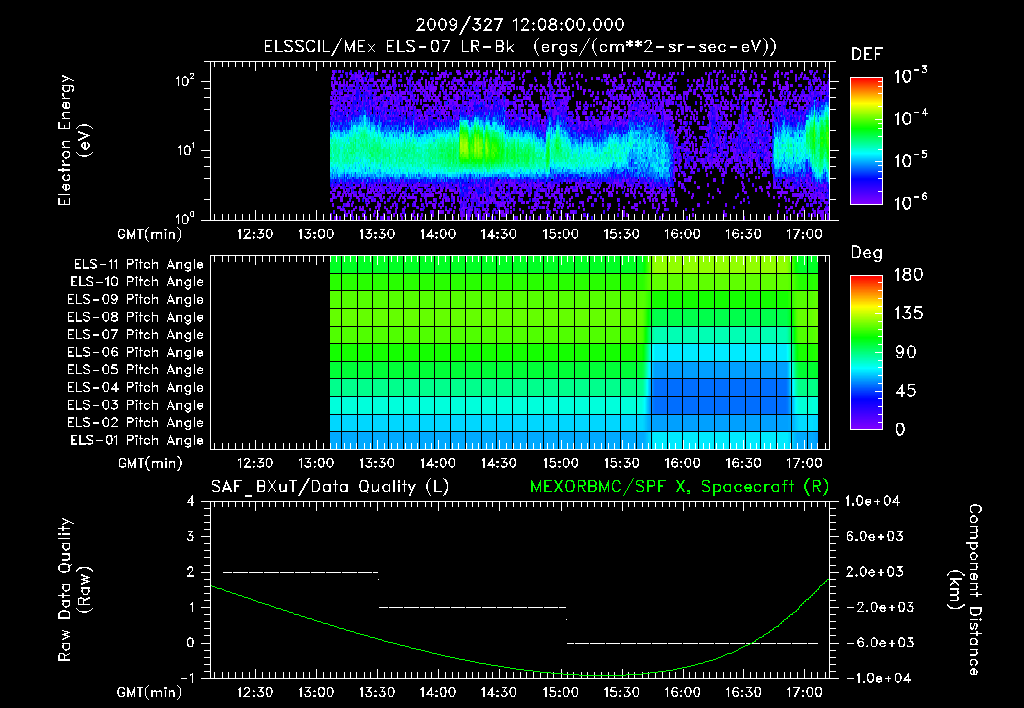The height and width of the screenshot is (708, 1024).
Task: Click the 4 tick on Raw Data Quality axis
Action: click(190, 502)
